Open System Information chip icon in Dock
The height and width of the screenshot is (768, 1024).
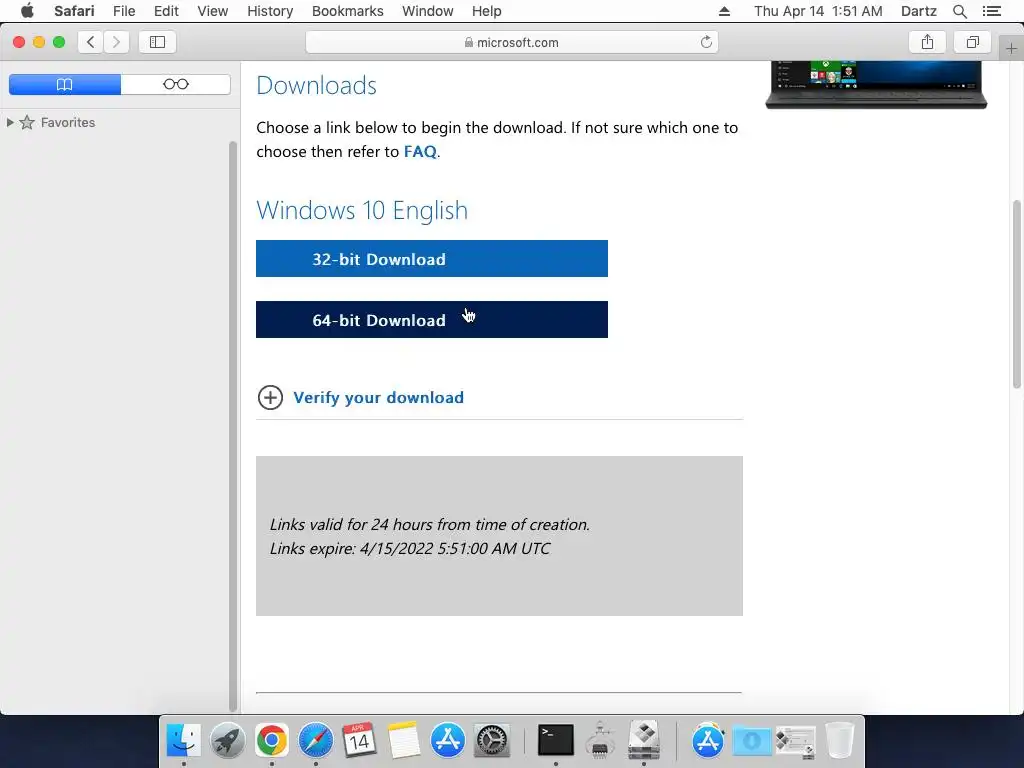600,741
